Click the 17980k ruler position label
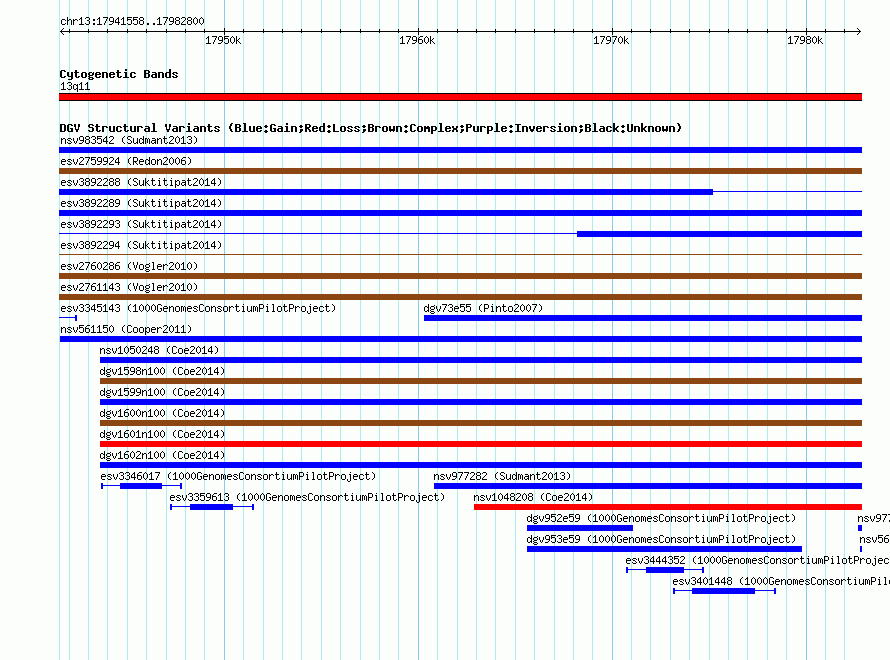This screenshot has width=890, height=660. (x=805, y=40)
